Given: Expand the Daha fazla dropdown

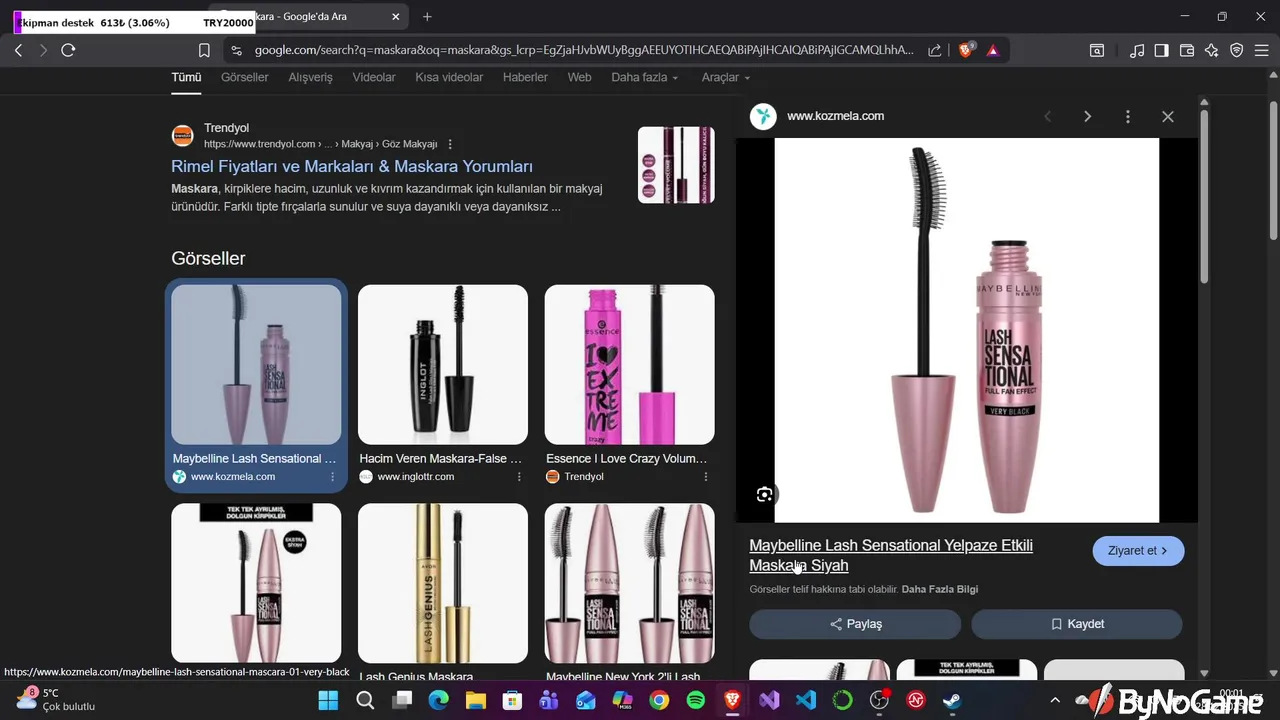Looking at the screenshot, I should pyautogui.click(x=645, y=77).
